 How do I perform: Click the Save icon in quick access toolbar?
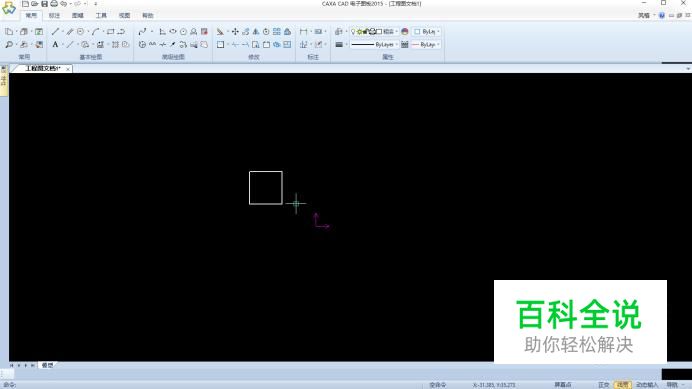pyautogui.click(x=45, y=4)
